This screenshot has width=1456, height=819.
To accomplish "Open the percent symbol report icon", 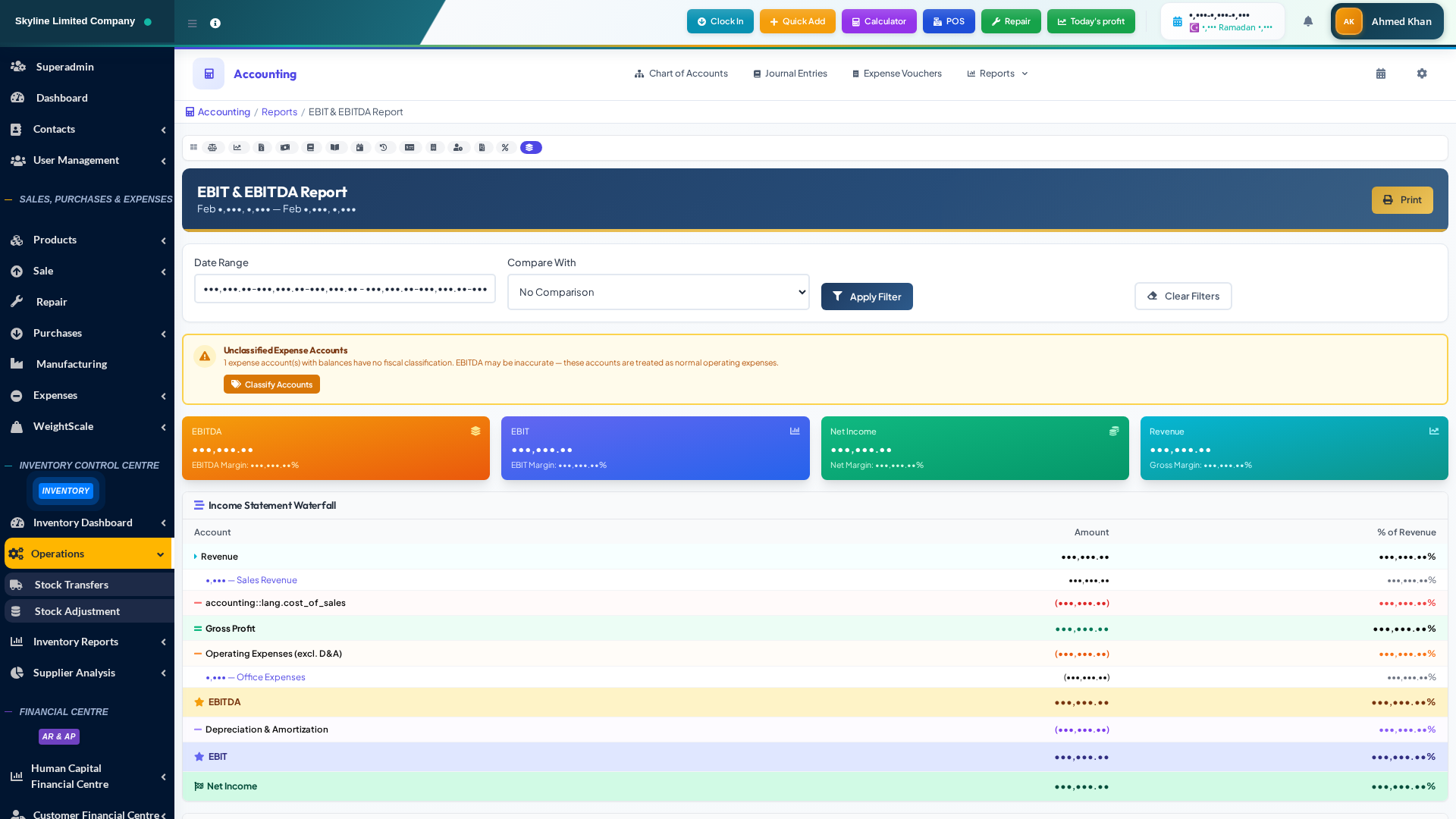I will (x=505, y=148).
